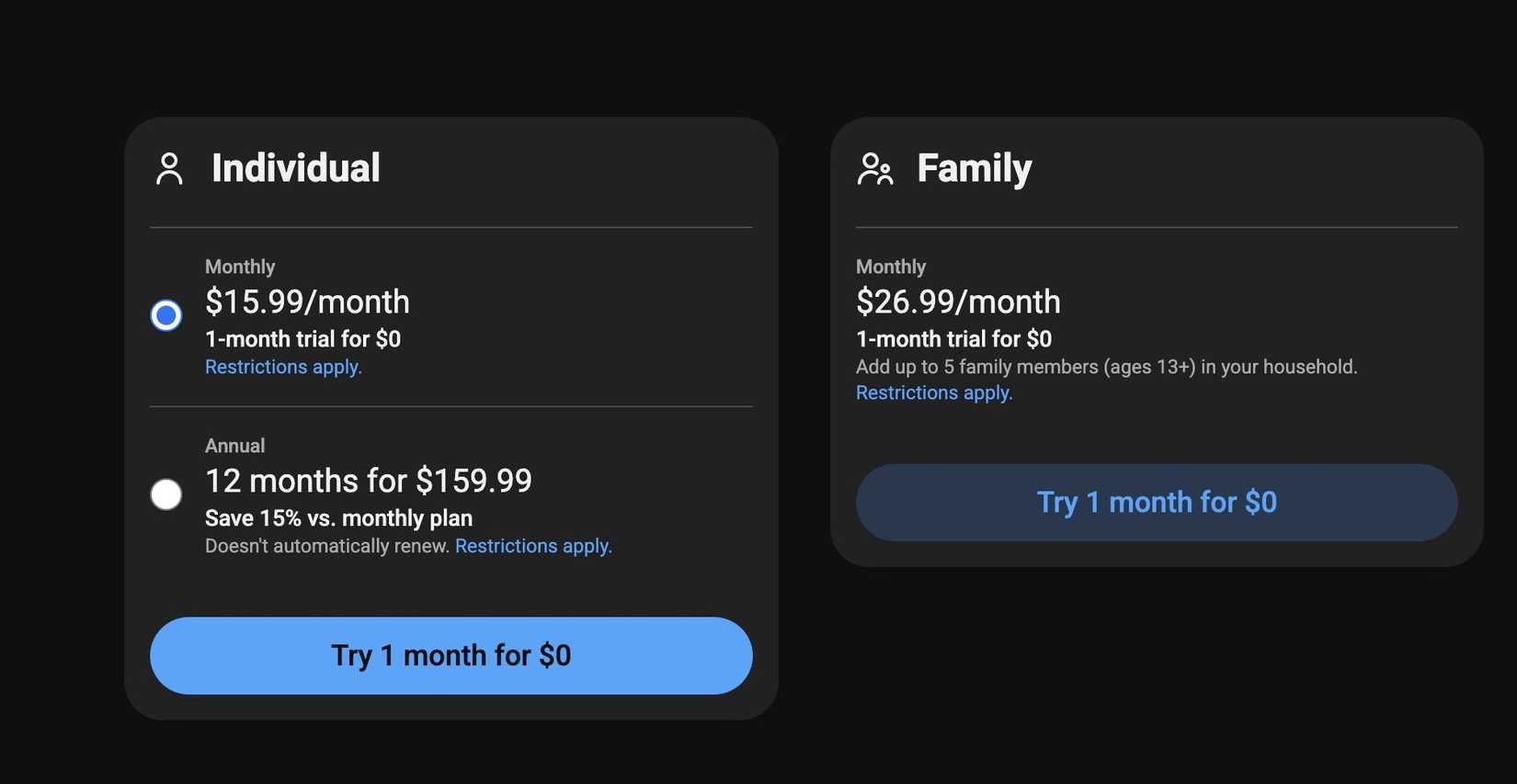The width and height of the screenshot is (1517, 784).
Task: Click Try 1 month for $0 under Individual
Action: coord(451,655)
